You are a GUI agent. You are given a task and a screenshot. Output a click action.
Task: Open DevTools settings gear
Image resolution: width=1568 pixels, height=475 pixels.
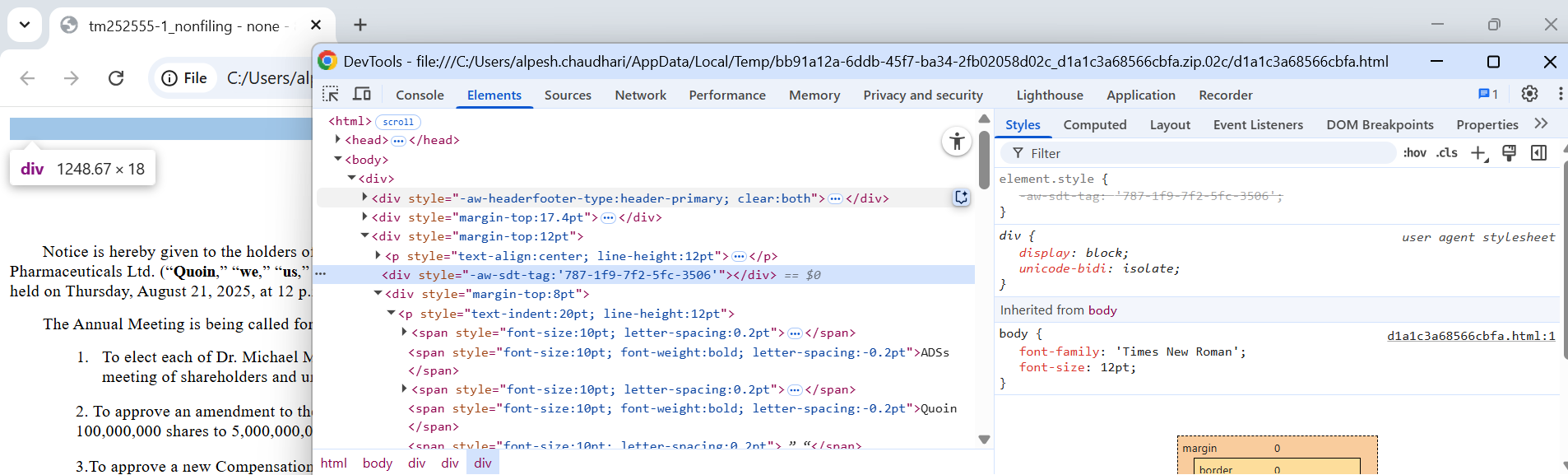pos(1529,94)
